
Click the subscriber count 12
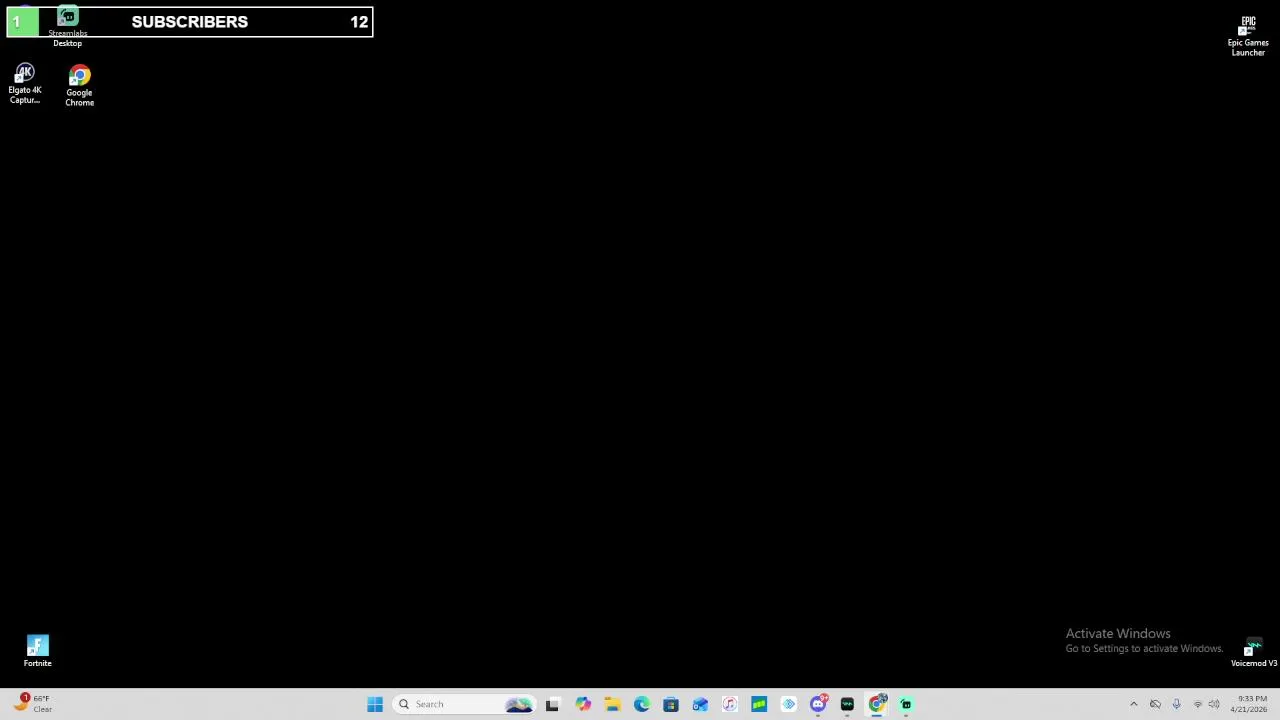pos(359,21)
